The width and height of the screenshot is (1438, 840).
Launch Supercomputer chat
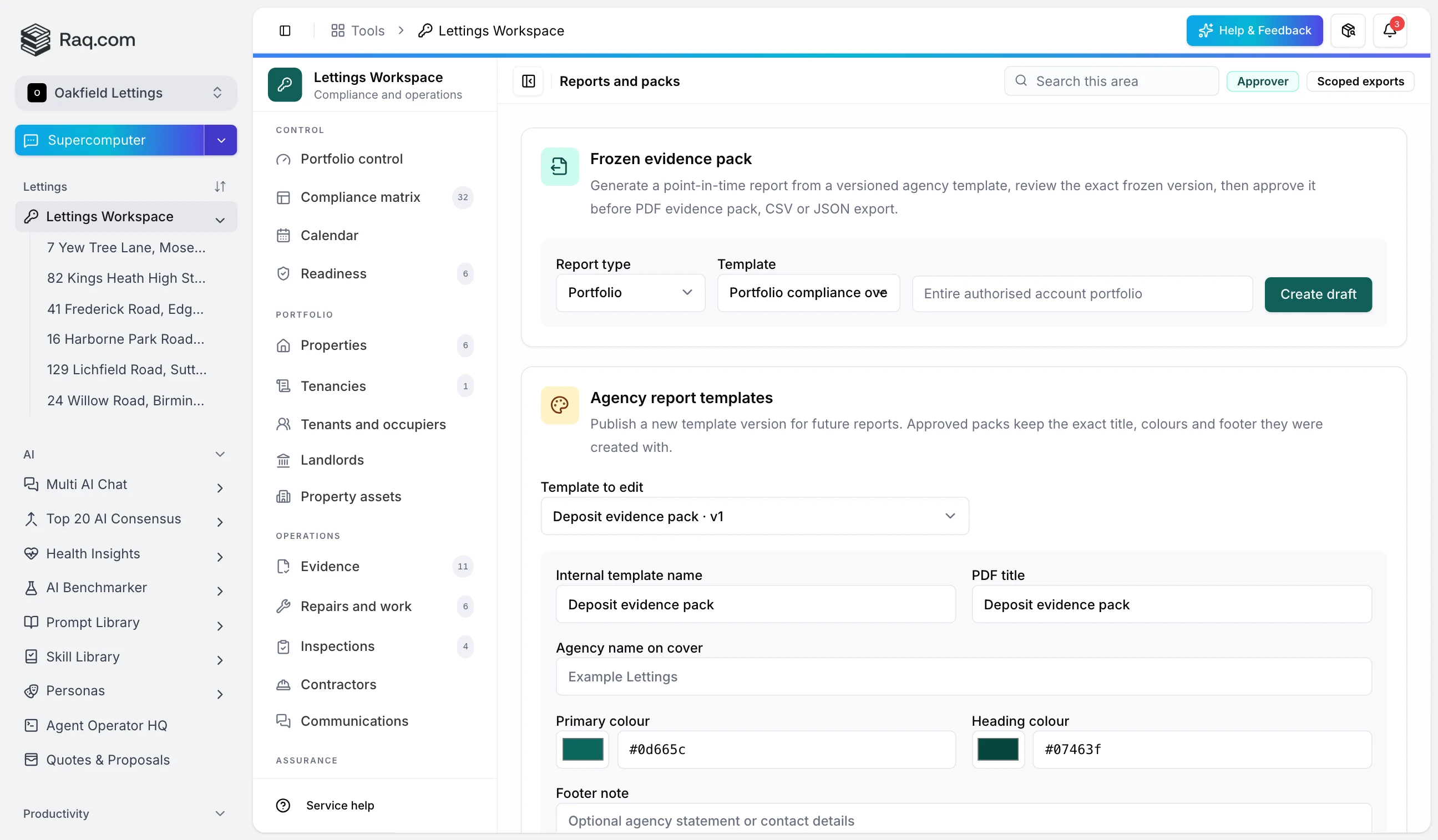click(109, 140)
